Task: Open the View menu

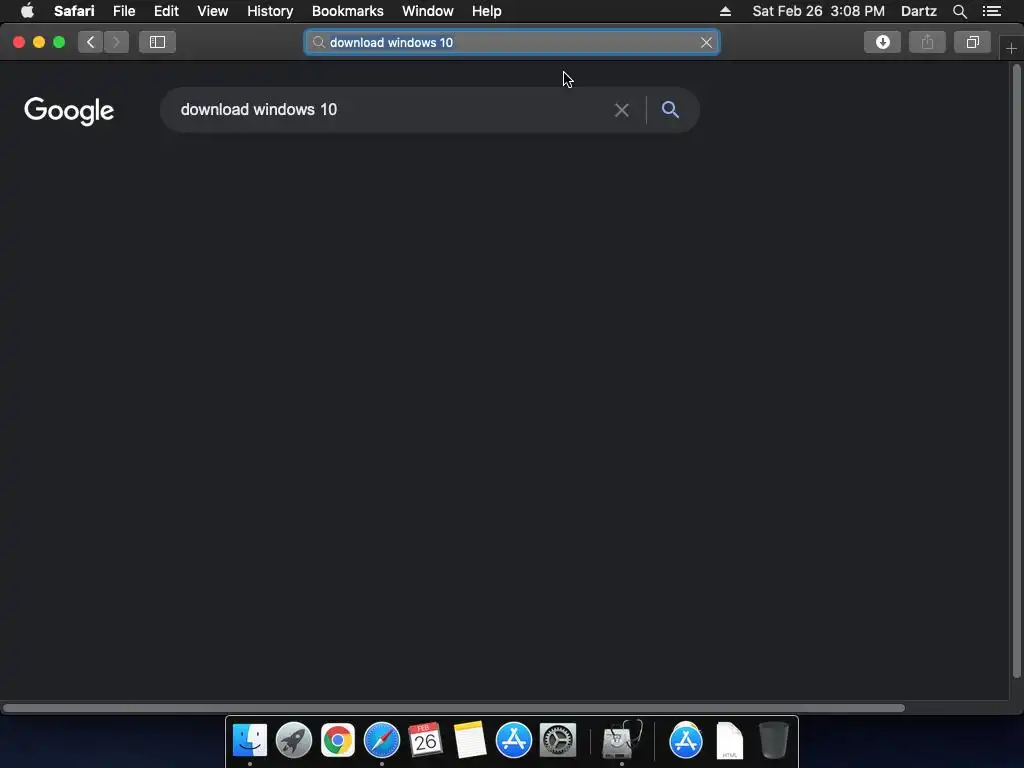Action: click(212, 11)
